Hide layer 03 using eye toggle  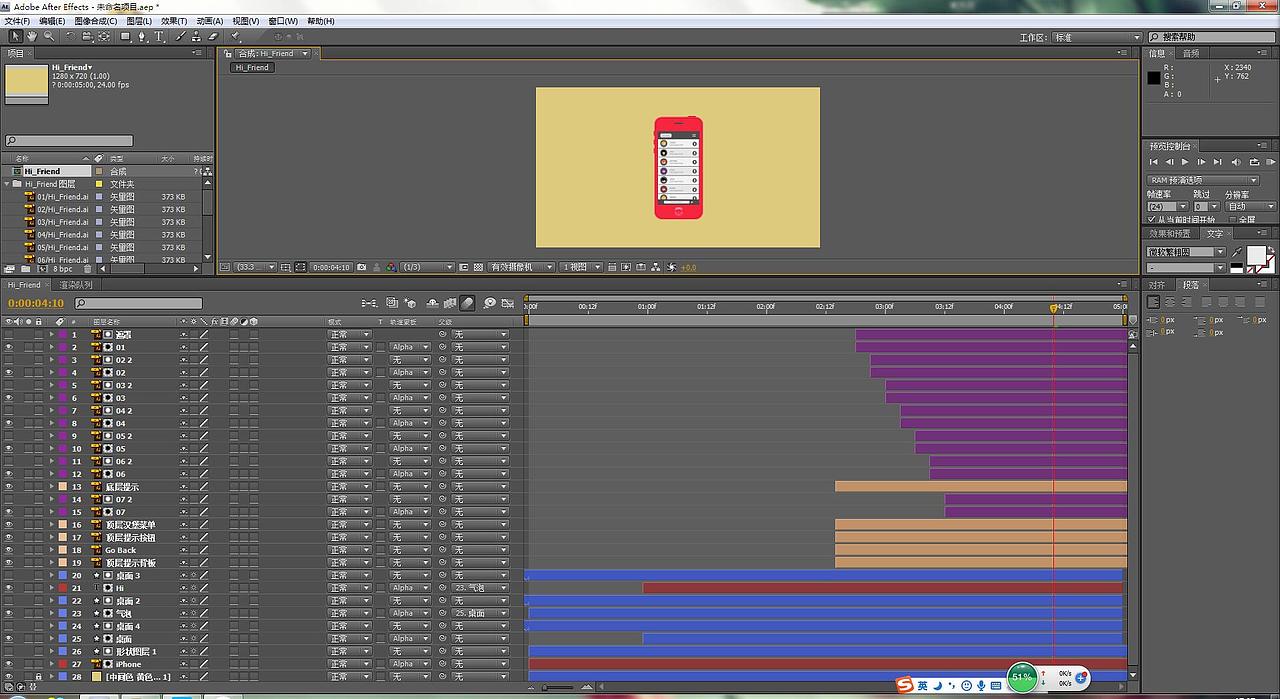tap(9, 398)
